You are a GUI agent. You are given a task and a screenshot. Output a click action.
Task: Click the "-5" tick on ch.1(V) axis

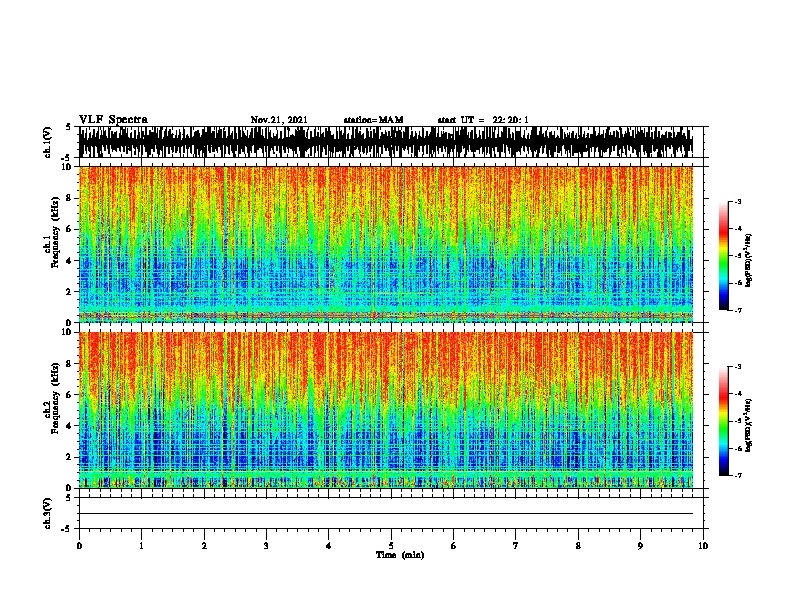point(66,158)
